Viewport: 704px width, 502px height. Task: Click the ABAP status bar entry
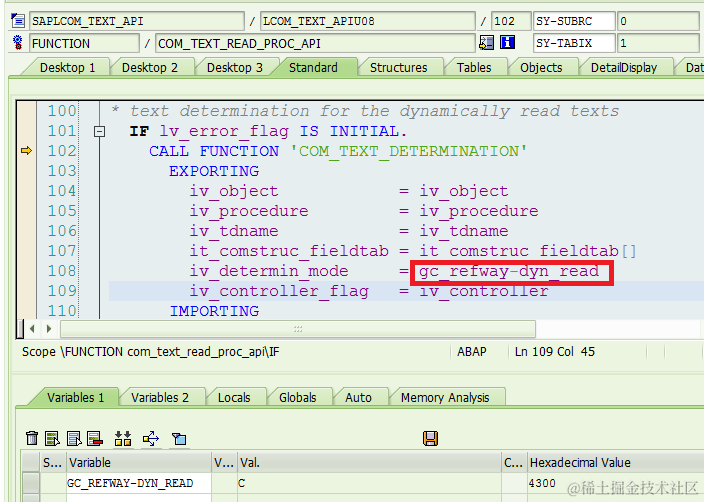tap(471, 352)
